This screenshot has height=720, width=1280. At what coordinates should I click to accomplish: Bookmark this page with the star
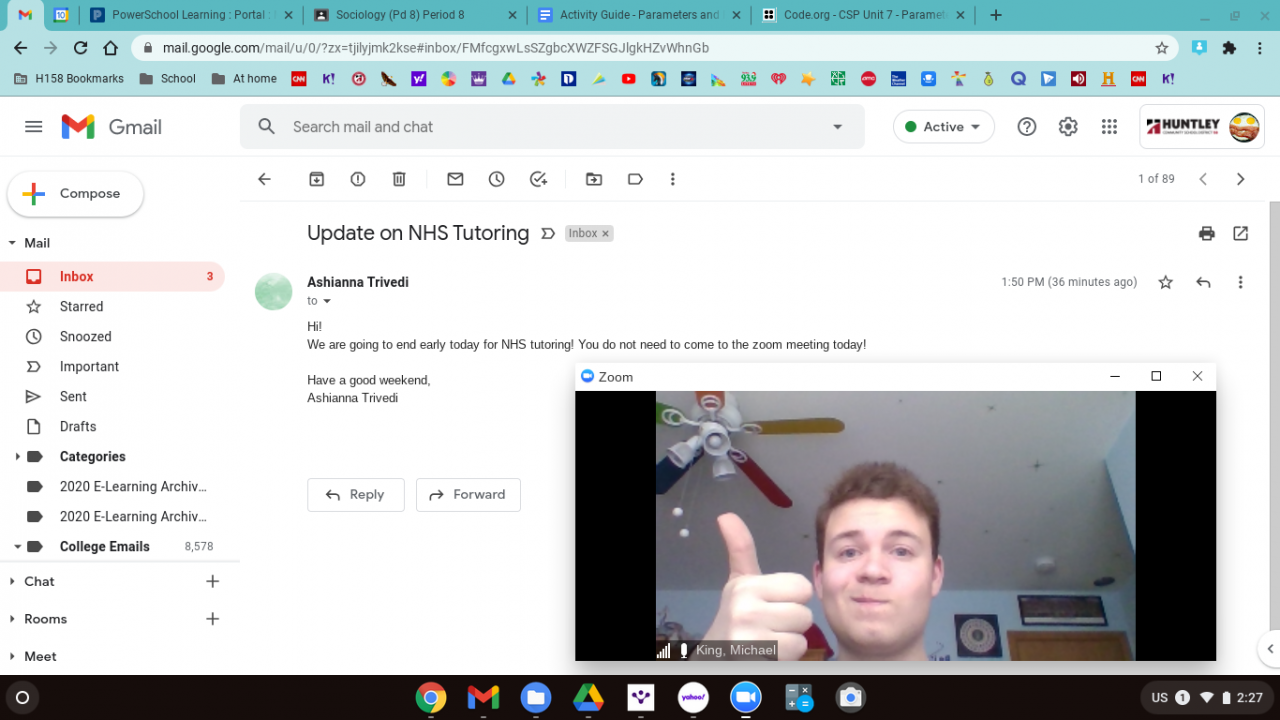tap(1161, 48)
